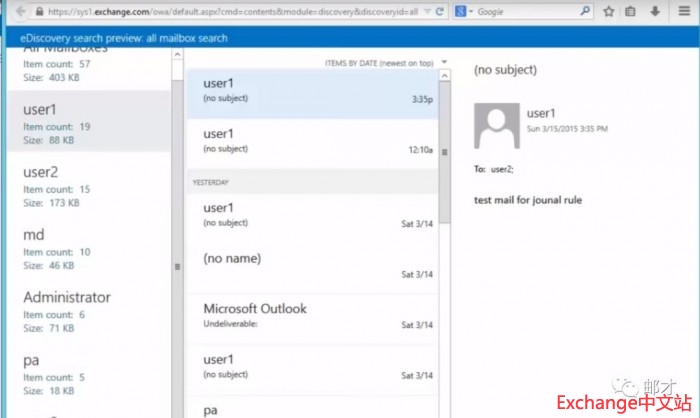
Task: Select the md mailbox entry
Action: click(x=86, y=248)
